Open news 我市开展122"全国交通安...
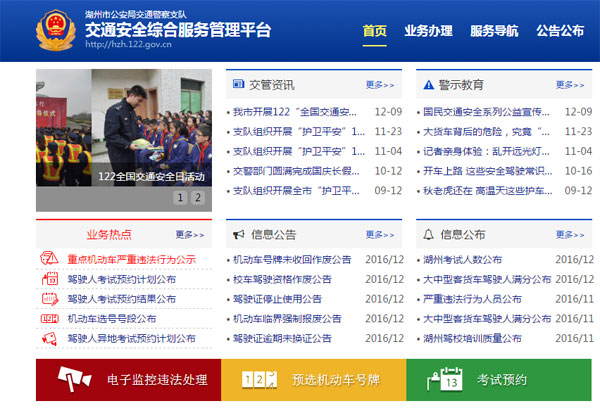Screen dimensions: 600x413 coord(295,112)
